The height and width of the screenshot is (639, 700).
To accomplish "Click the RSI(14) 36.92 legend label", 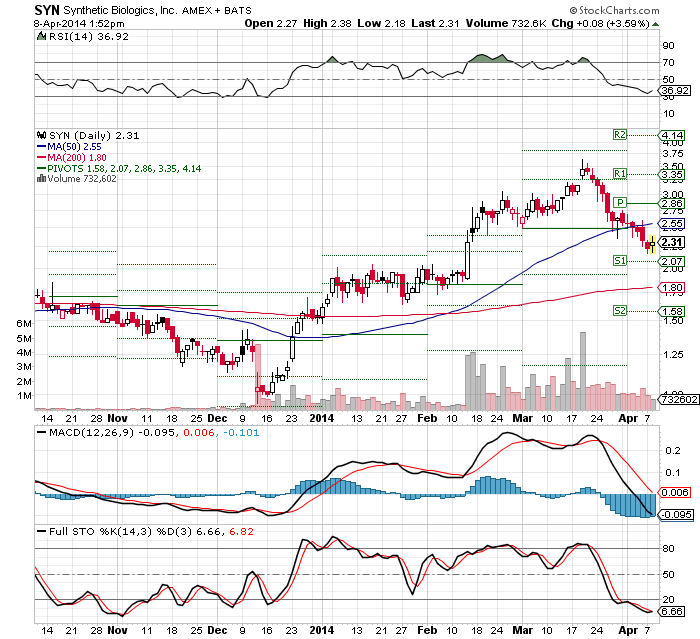I will [x=89, y=37].
